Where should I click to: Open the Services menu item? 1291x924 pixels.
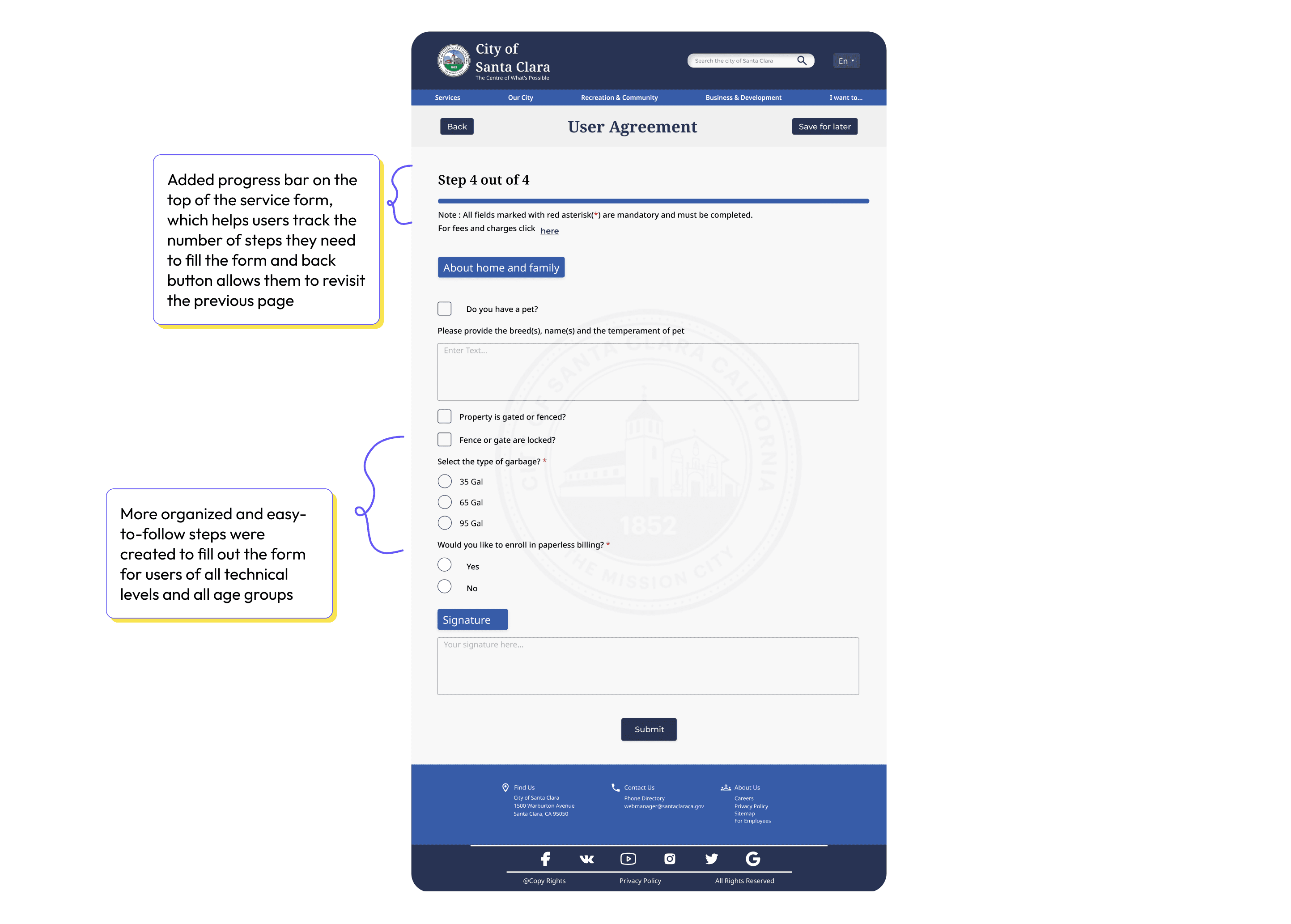tap(448, 97)
